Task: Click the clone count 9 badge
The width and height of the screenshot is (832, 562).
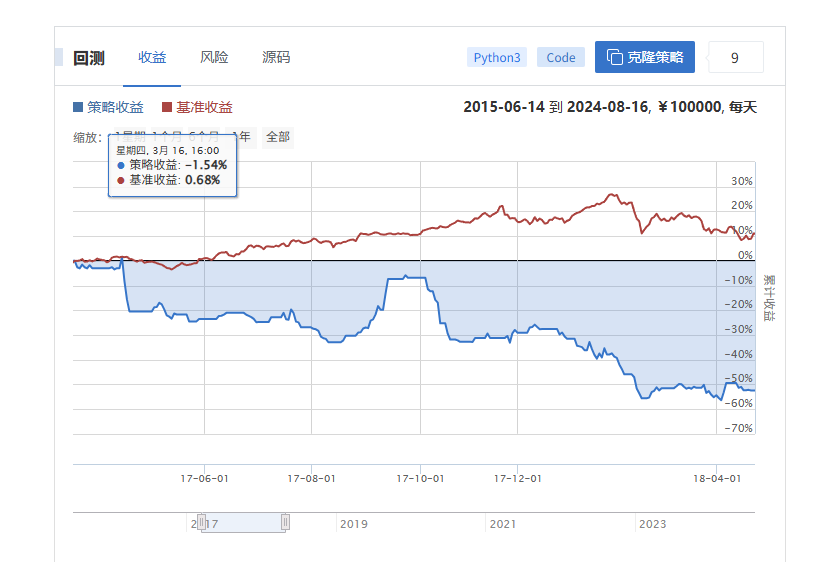Action: point(735,57)
